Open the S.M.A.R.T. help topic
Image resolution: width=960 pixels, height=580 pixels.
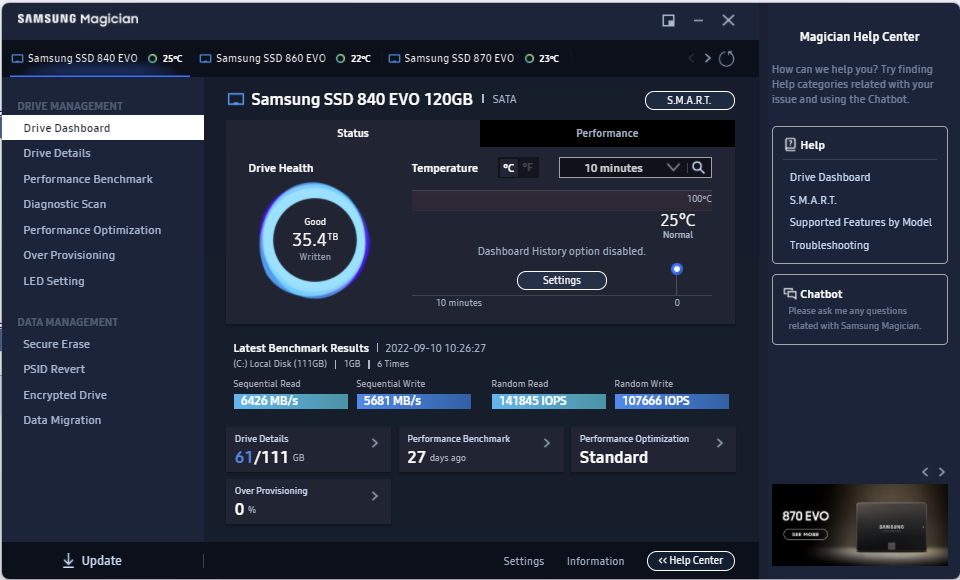coord(813,200)
